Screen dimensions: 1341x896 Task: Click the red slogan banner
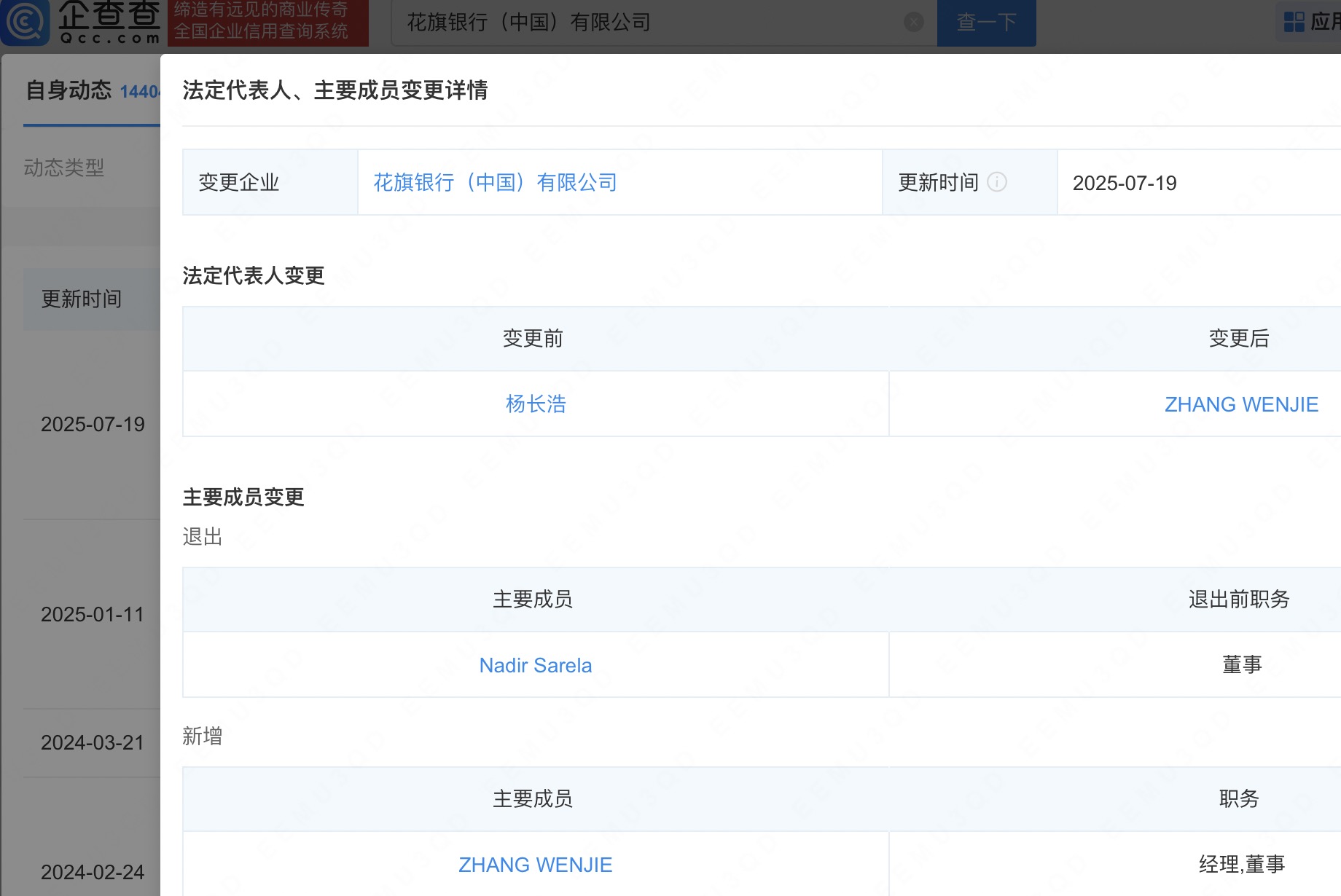268,22
